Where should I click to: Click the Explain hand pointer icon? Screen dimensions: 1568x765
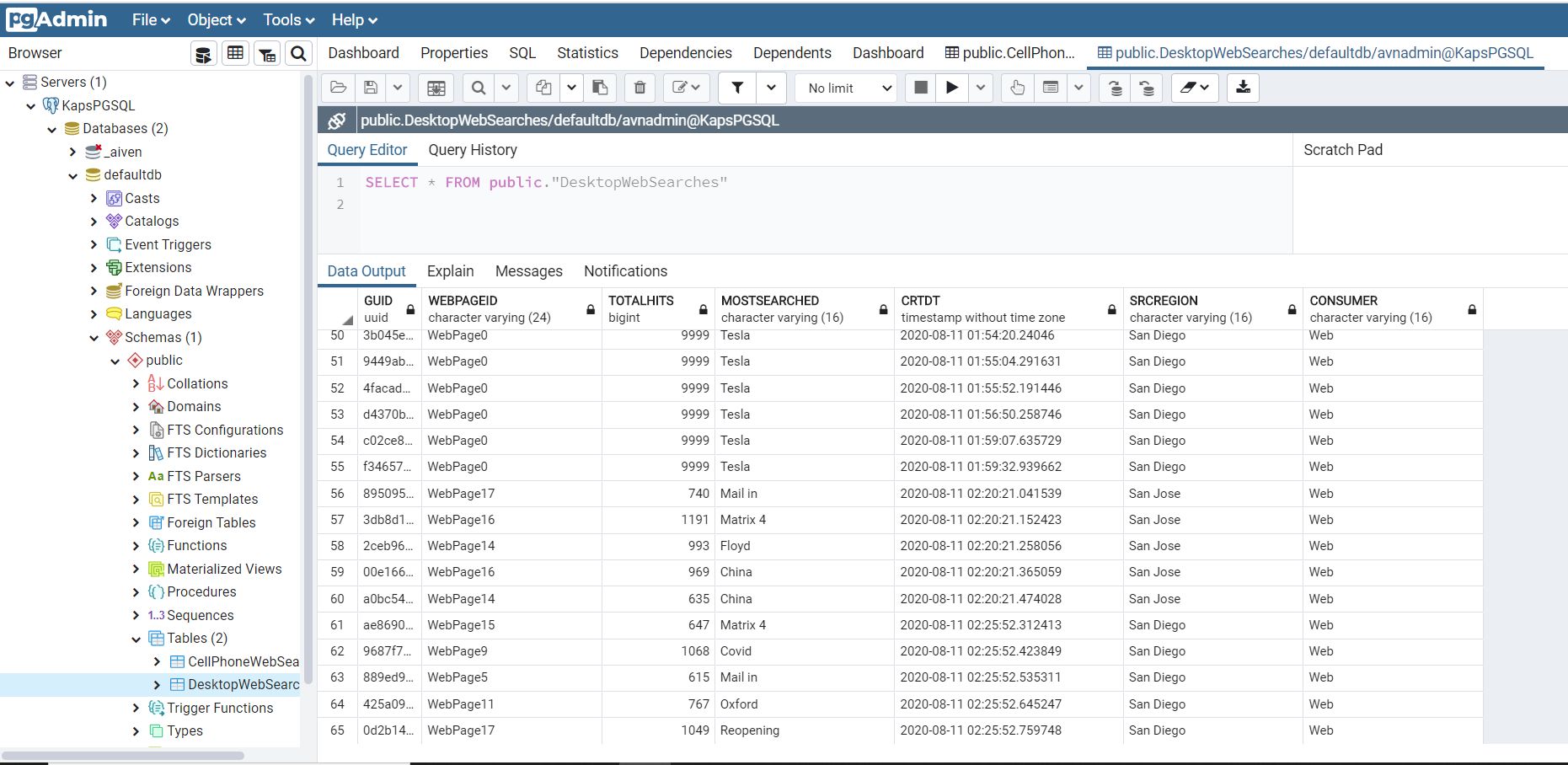pyautogui.click(x=1018, y=88)
